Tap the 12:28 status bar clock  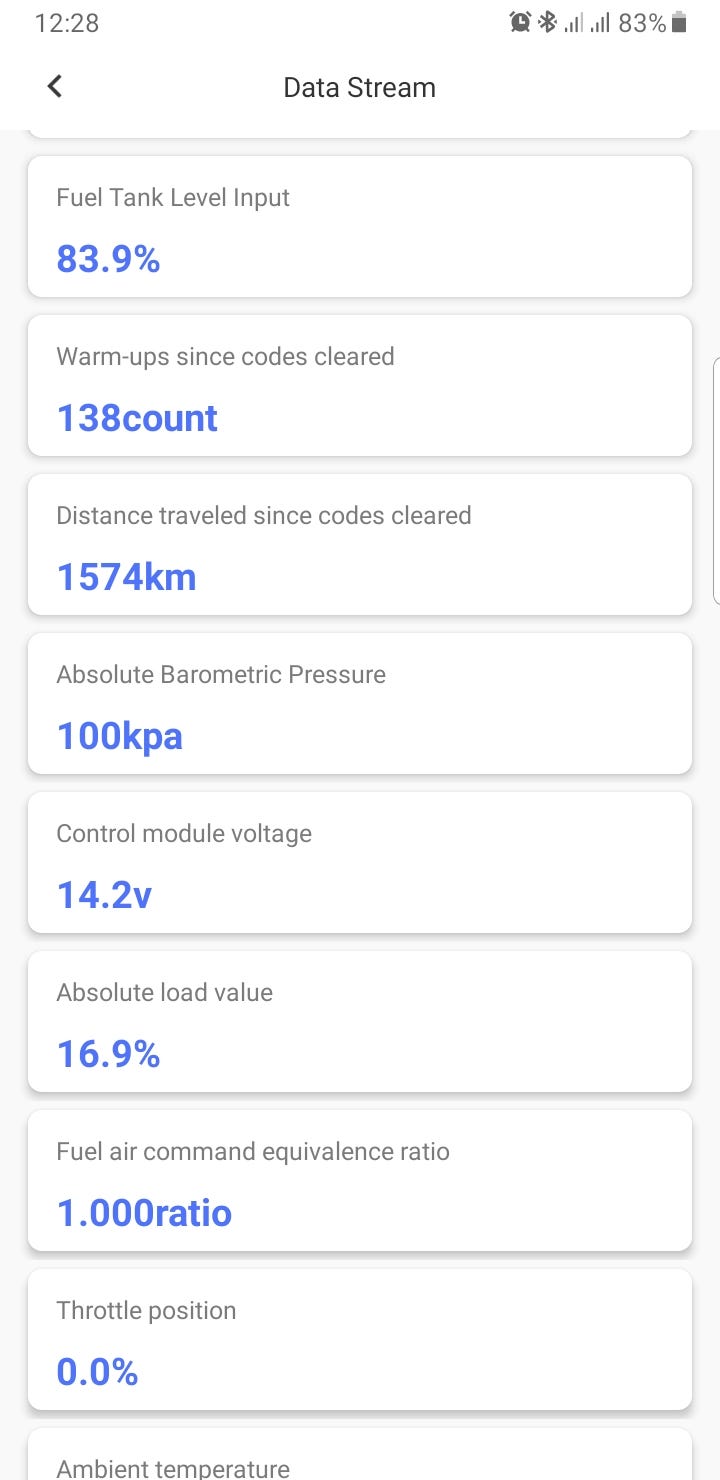(x=67, y=23)
